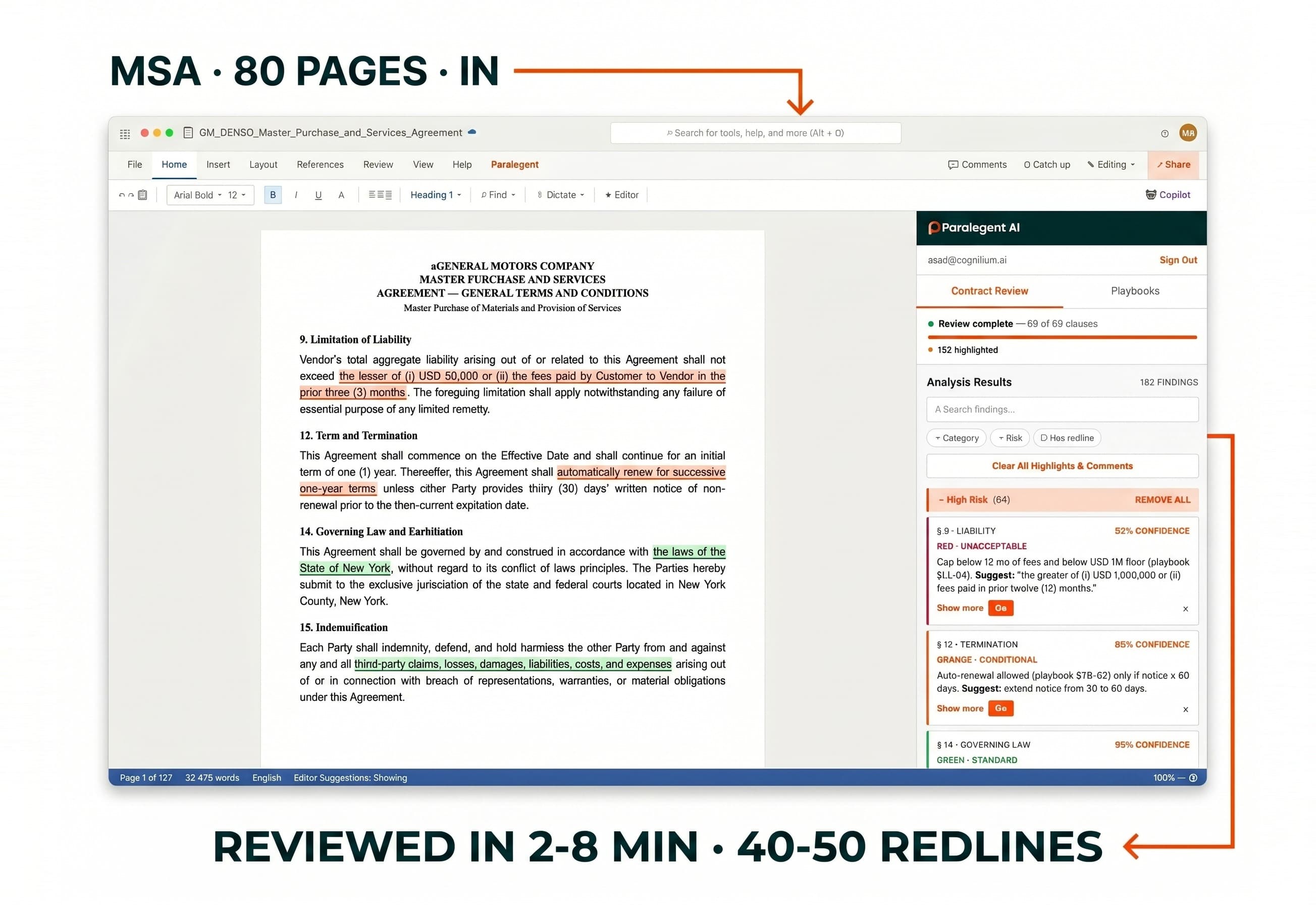This screenshot has width=1316, height=905.
Task: Click the document file icon beside title
Action: (x=188, y=133)
